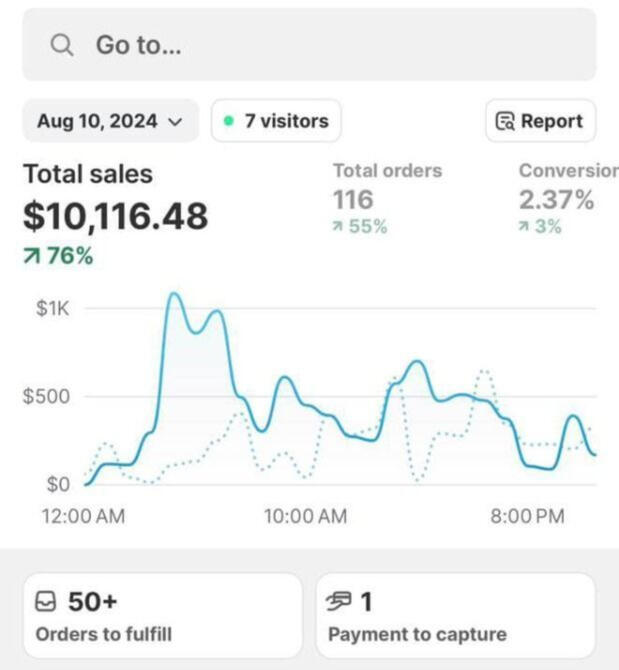This screenshot has width=619, height=670.
Task: Click the 55% orders increase arrow
Action: click(x=338, y=227)
